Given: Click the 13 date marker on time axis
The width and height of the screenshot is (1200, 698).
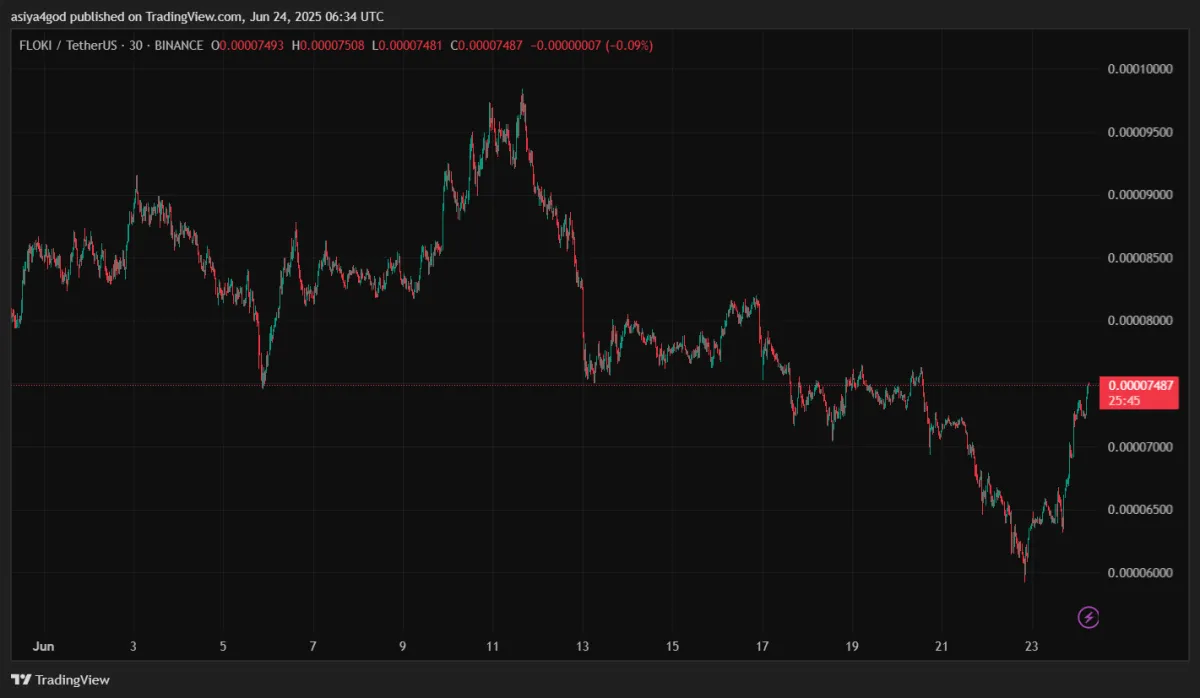Looking at the screenshot, I should pyautogui.click(x=583, y=645).
